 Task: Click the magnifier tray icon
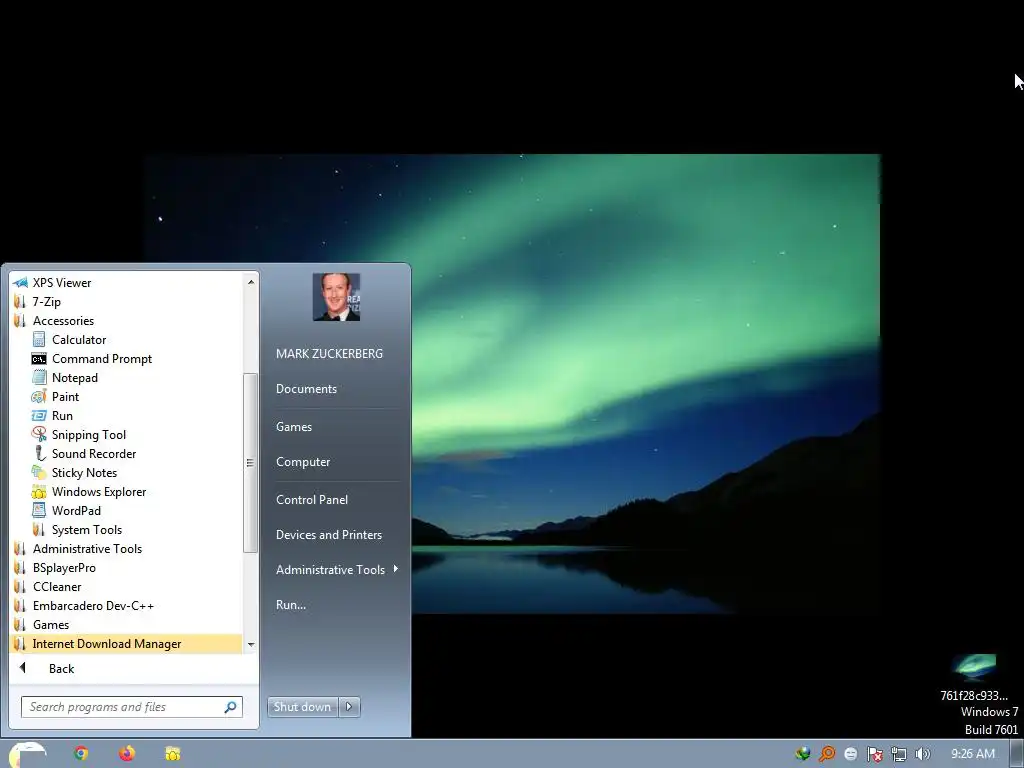827,754
